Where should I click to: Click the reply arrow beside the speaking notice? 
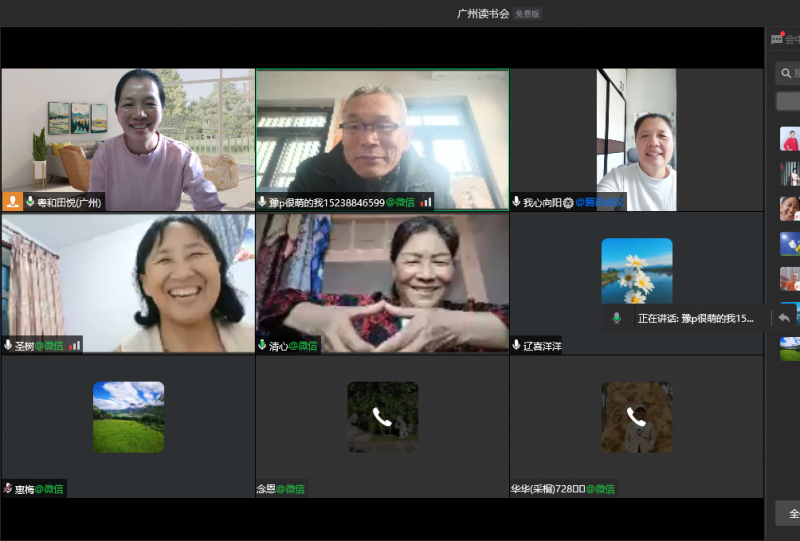pos(784,318)
